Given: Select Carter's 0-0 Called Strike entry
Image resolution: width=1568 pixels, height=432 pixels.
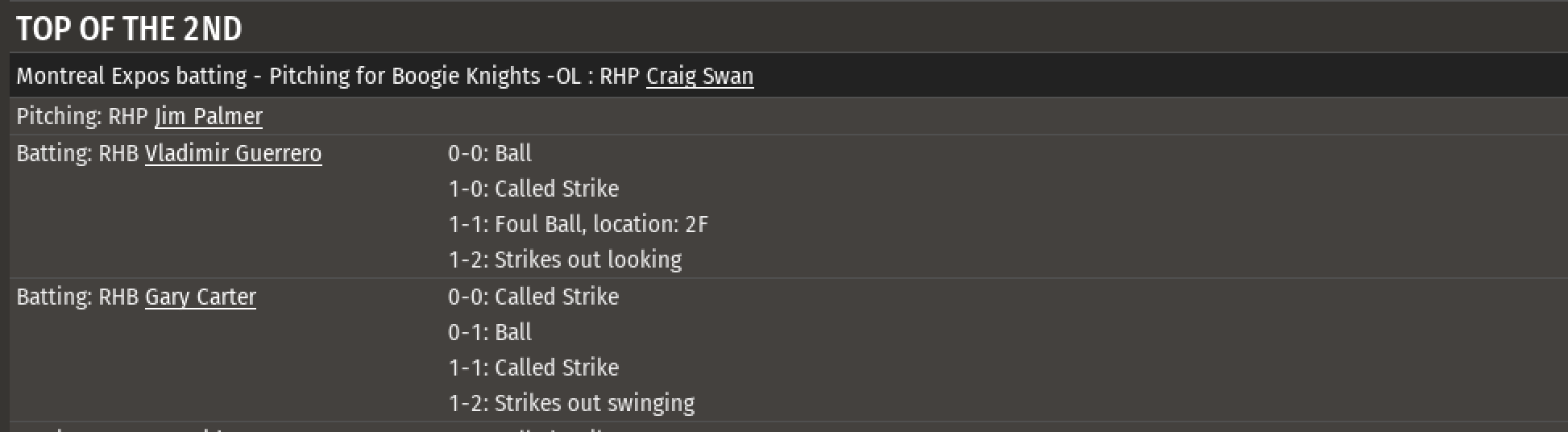Looking at the screenshot, I should (x=533, y=297).
